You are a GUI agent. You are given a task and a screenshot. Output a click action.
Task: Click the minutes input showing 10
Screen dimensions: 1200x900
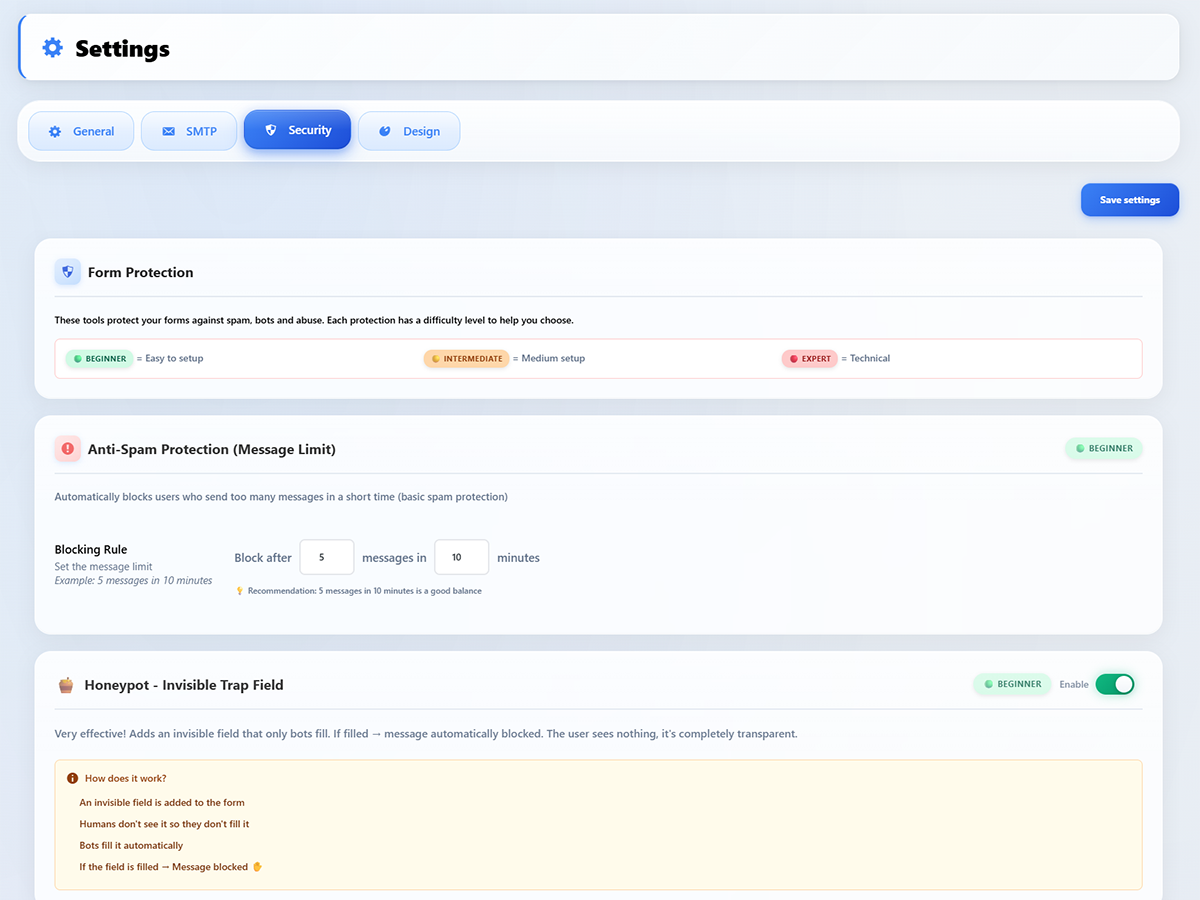[461, 557]
